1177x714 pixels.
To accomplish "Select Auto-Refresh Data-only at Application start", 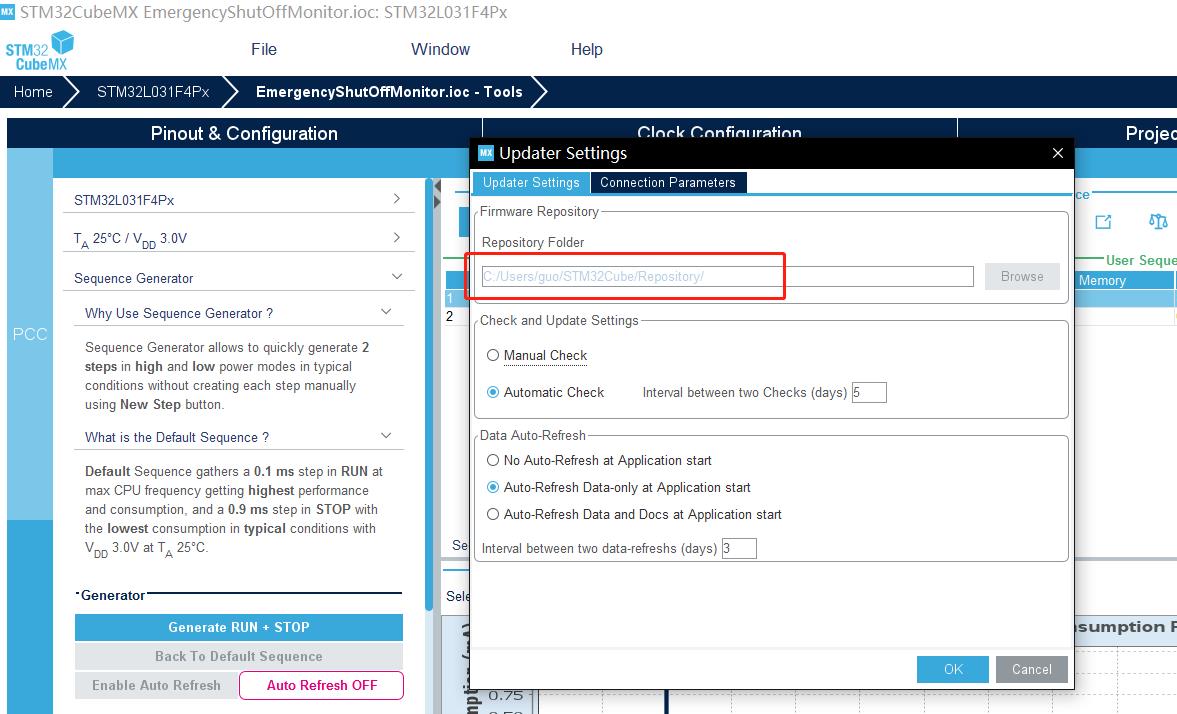I will tap(492, 487).
